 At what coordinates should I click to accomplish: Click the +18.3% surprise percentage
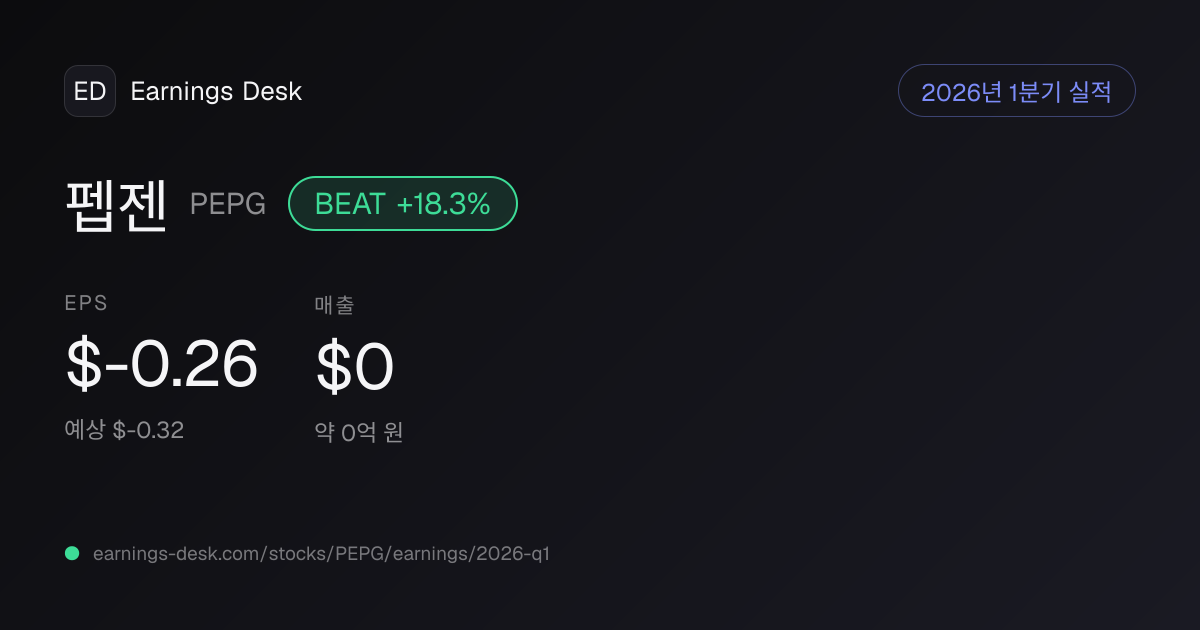444,204
